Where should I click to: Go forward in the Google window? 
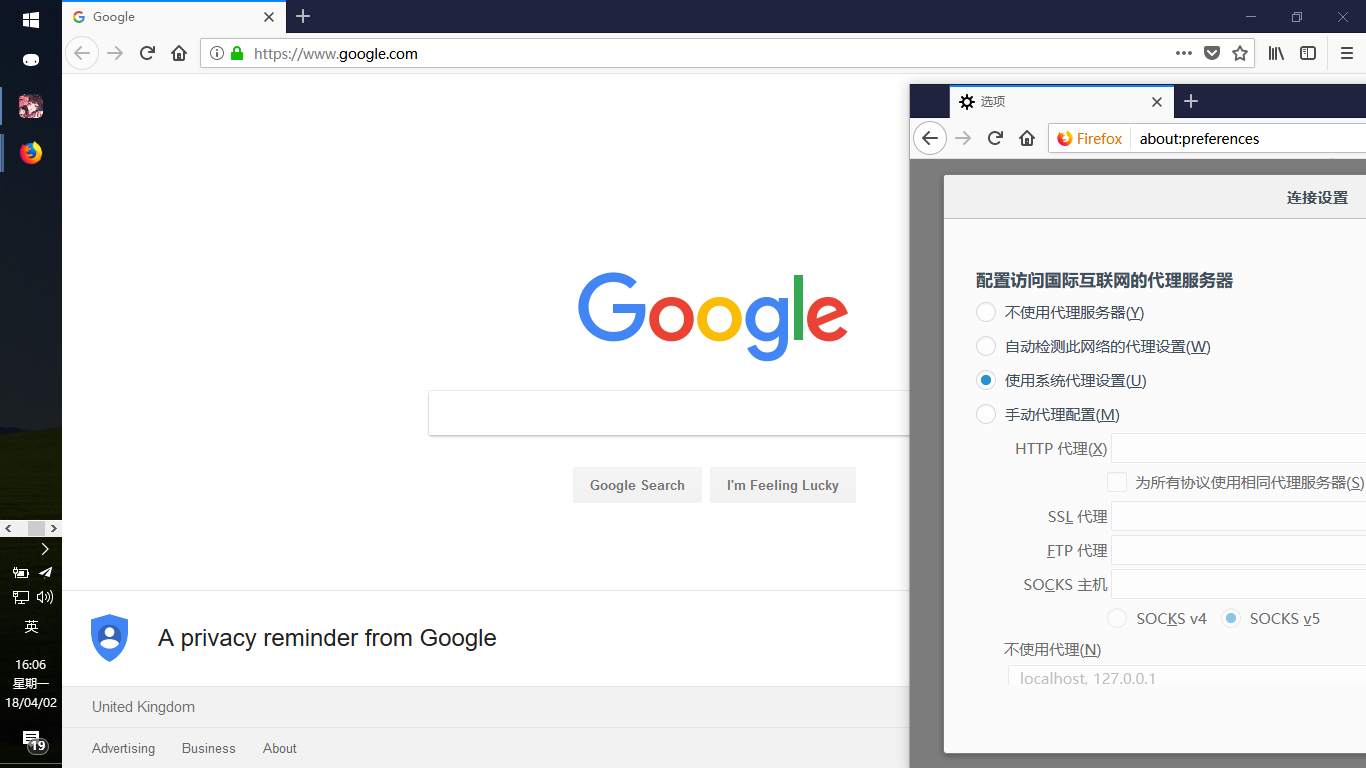pyautogui.click(x=115, y=54)
